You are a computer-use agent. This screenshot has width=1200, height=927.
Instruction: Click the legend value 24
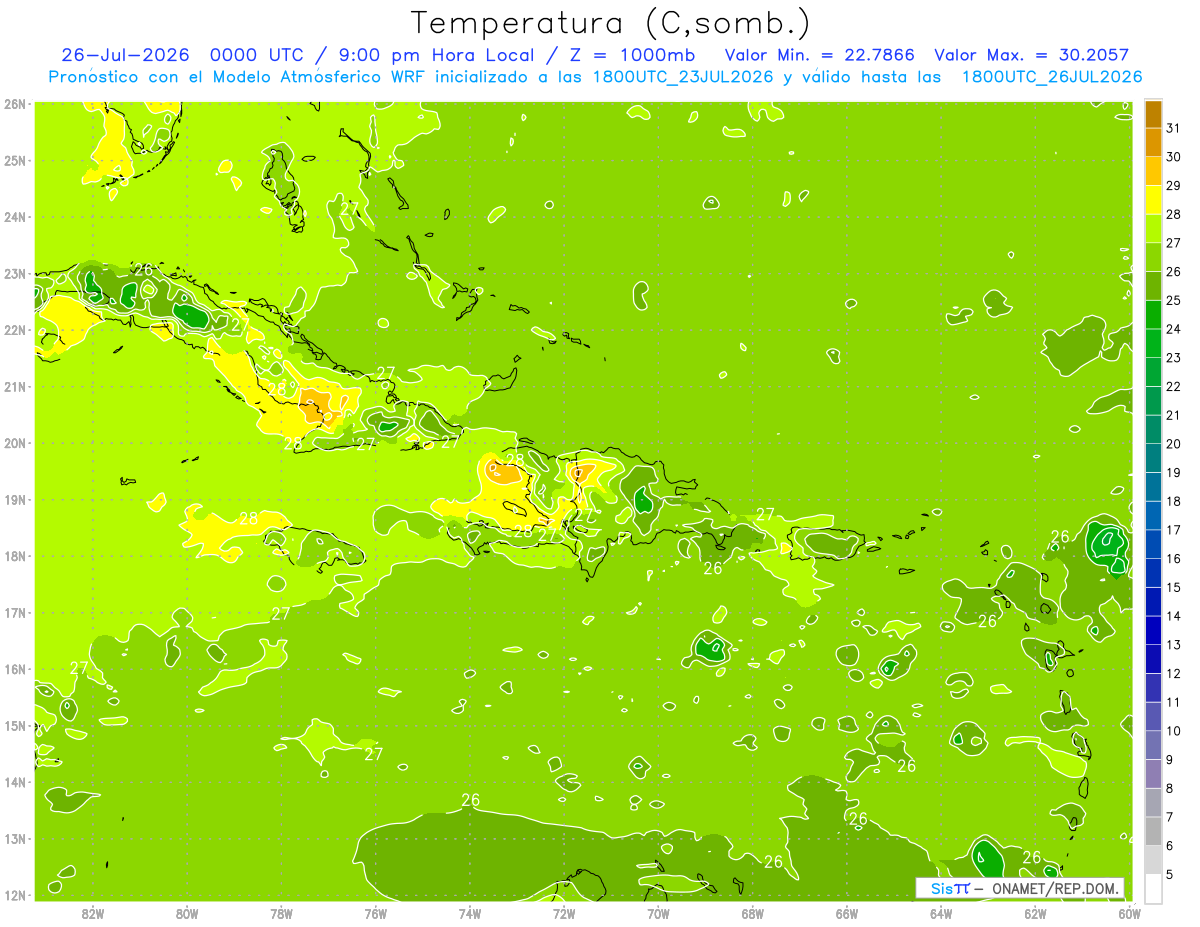click(x=1174, y=329)
